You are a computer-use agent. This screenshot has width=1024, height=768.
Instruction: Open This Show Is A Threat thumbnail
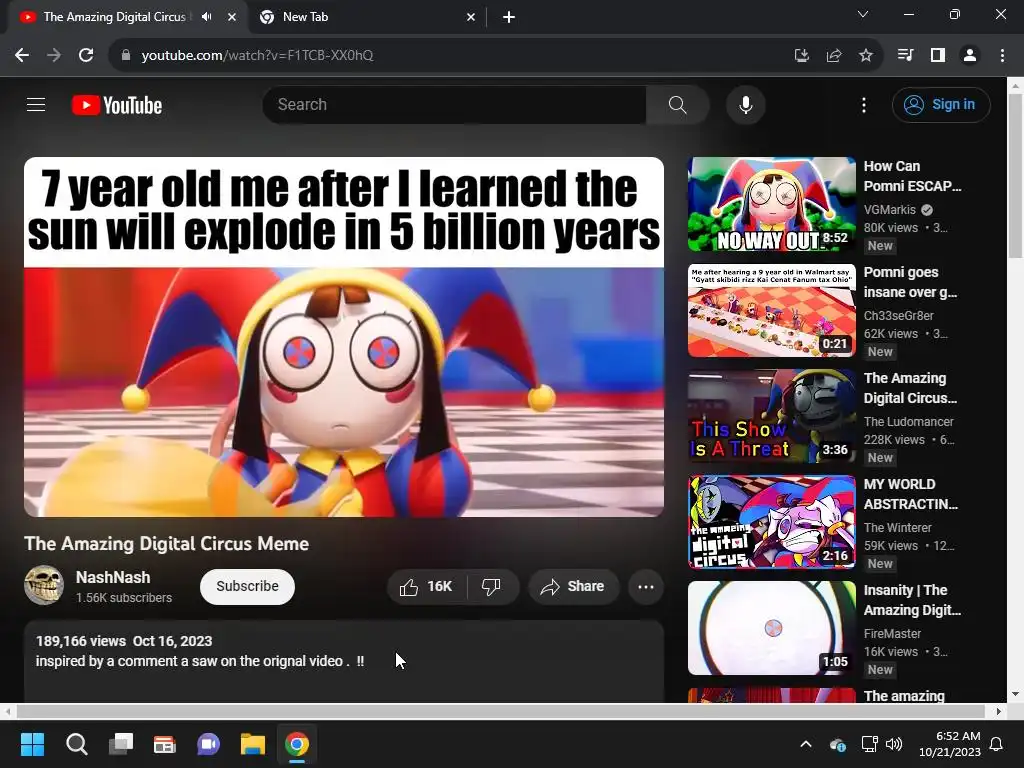[771, 416]
